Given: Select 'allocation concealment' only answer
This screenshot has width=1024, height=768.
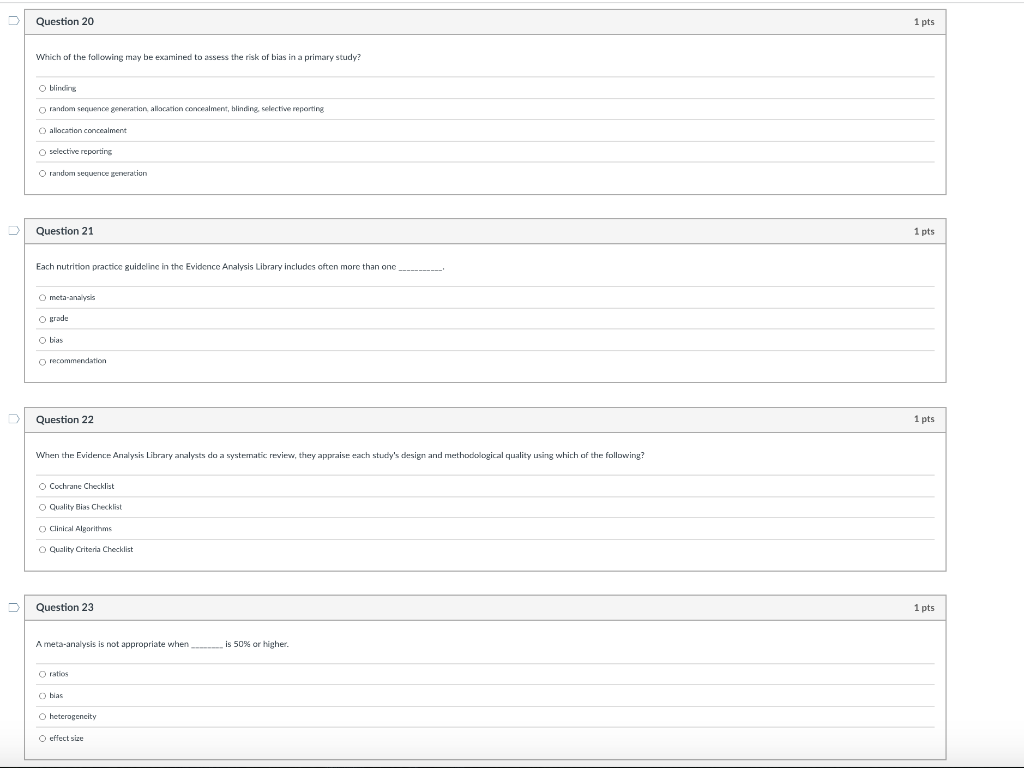Looking at the screenshot, I should pyautogui.click(x=42, y=131).
